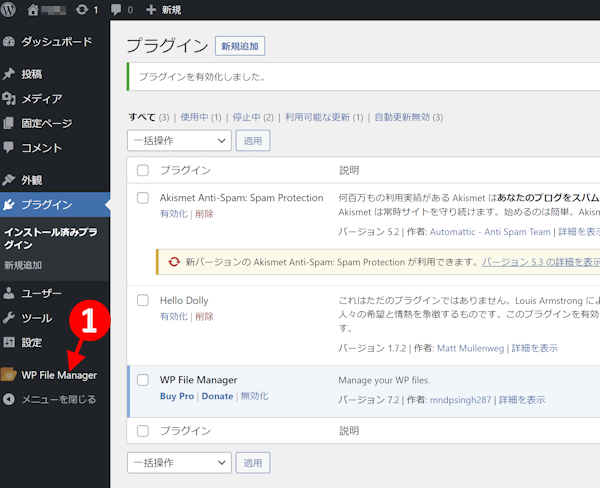Image resolution: width=600 pixels, height=488 pixels.
Task: Filter by 使用中 (1) plugins
Action: click(x=201, y=117)
